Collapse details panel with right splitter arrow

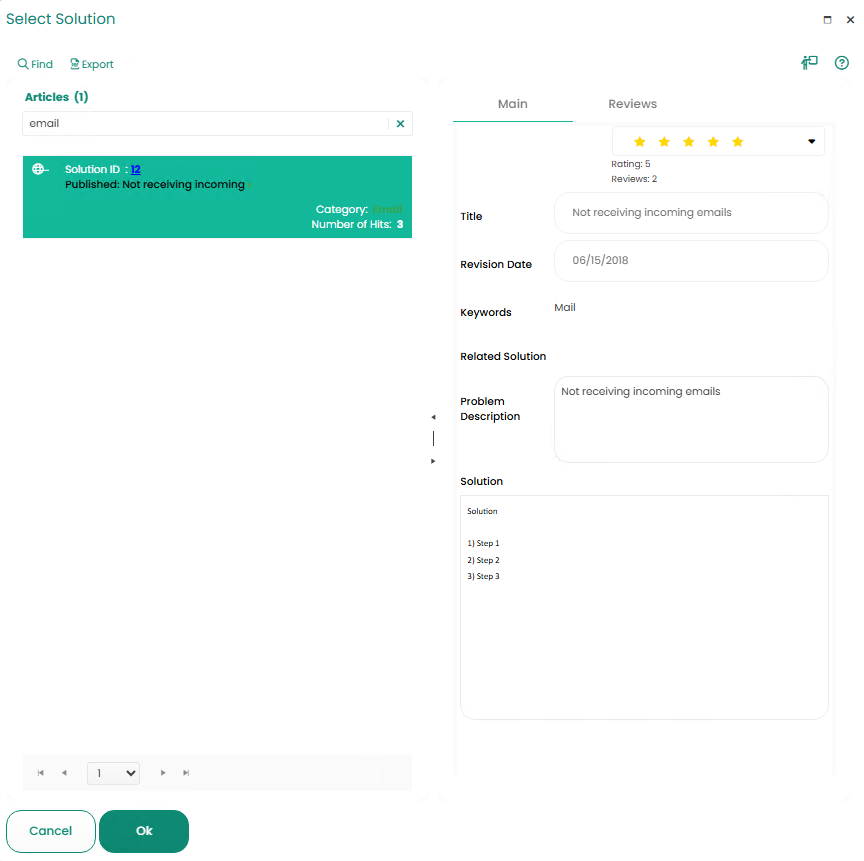[433, 461]
